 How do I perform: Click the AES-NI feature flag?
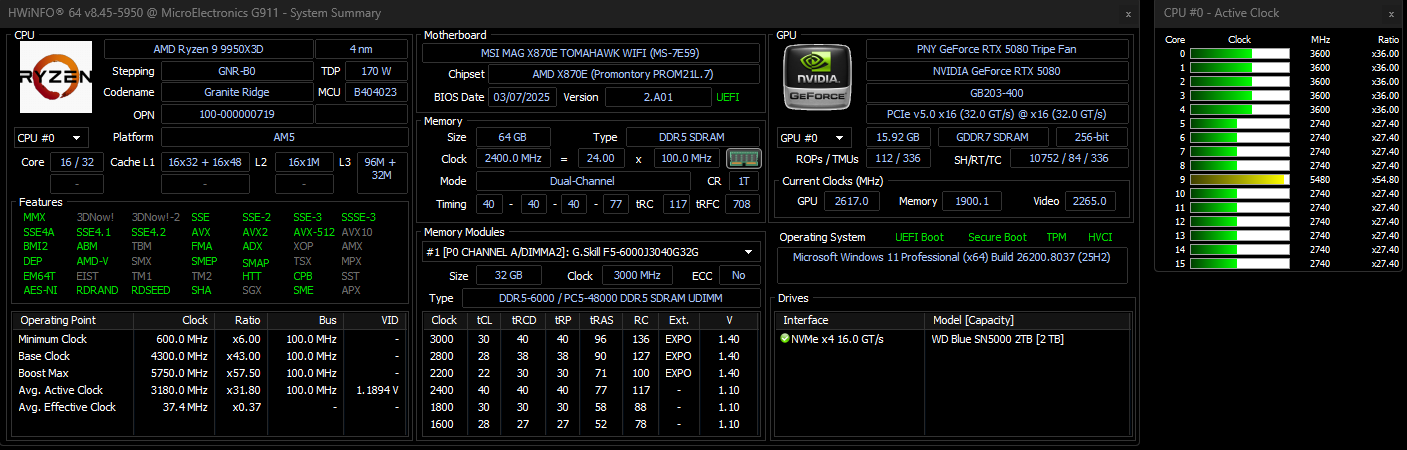pyautogui.click(x=41, y=290)
